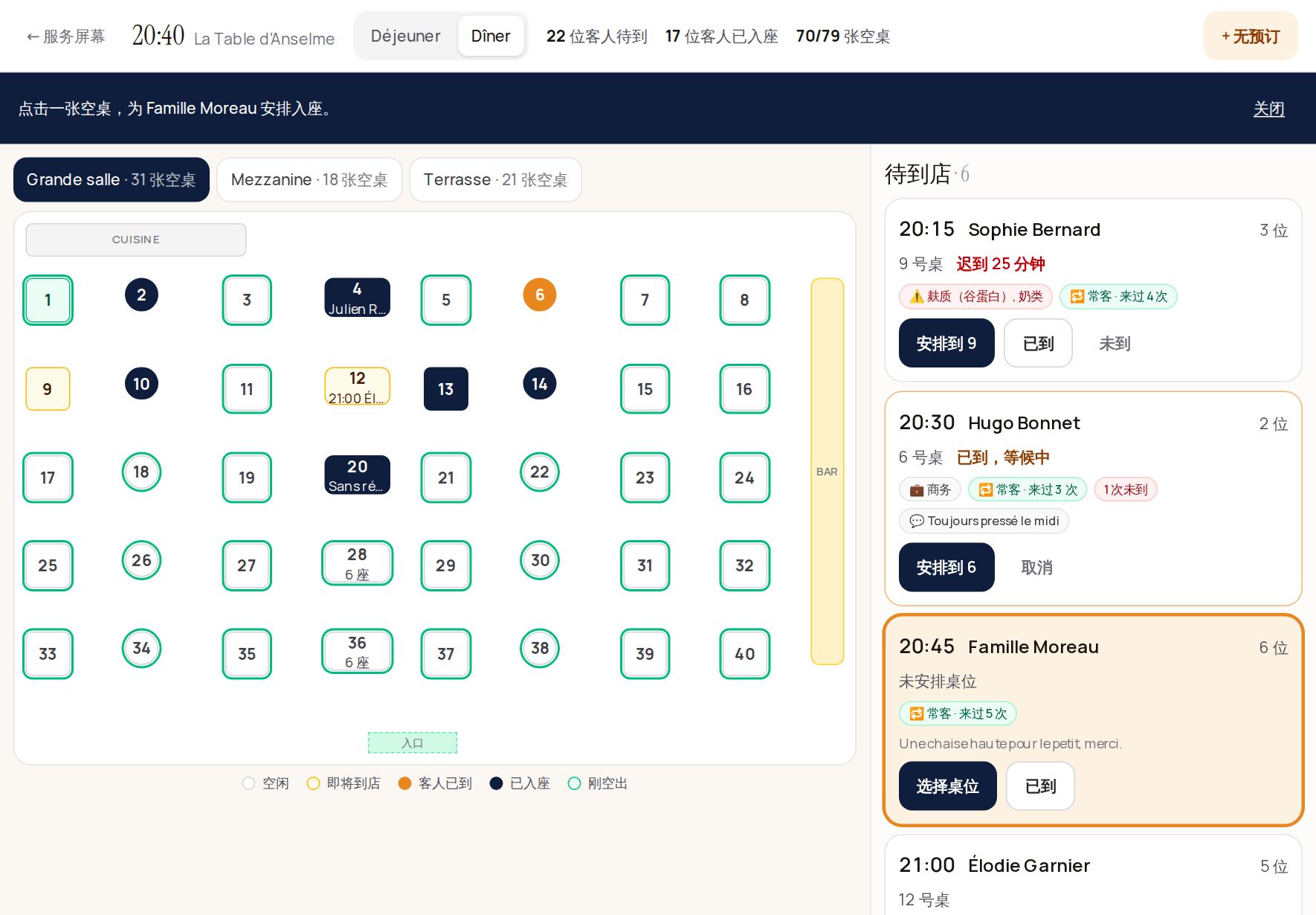Open the Mezzanine tab
This screenshot has width=1316, height=915.
pyautogui.click(x=309, y=179)
